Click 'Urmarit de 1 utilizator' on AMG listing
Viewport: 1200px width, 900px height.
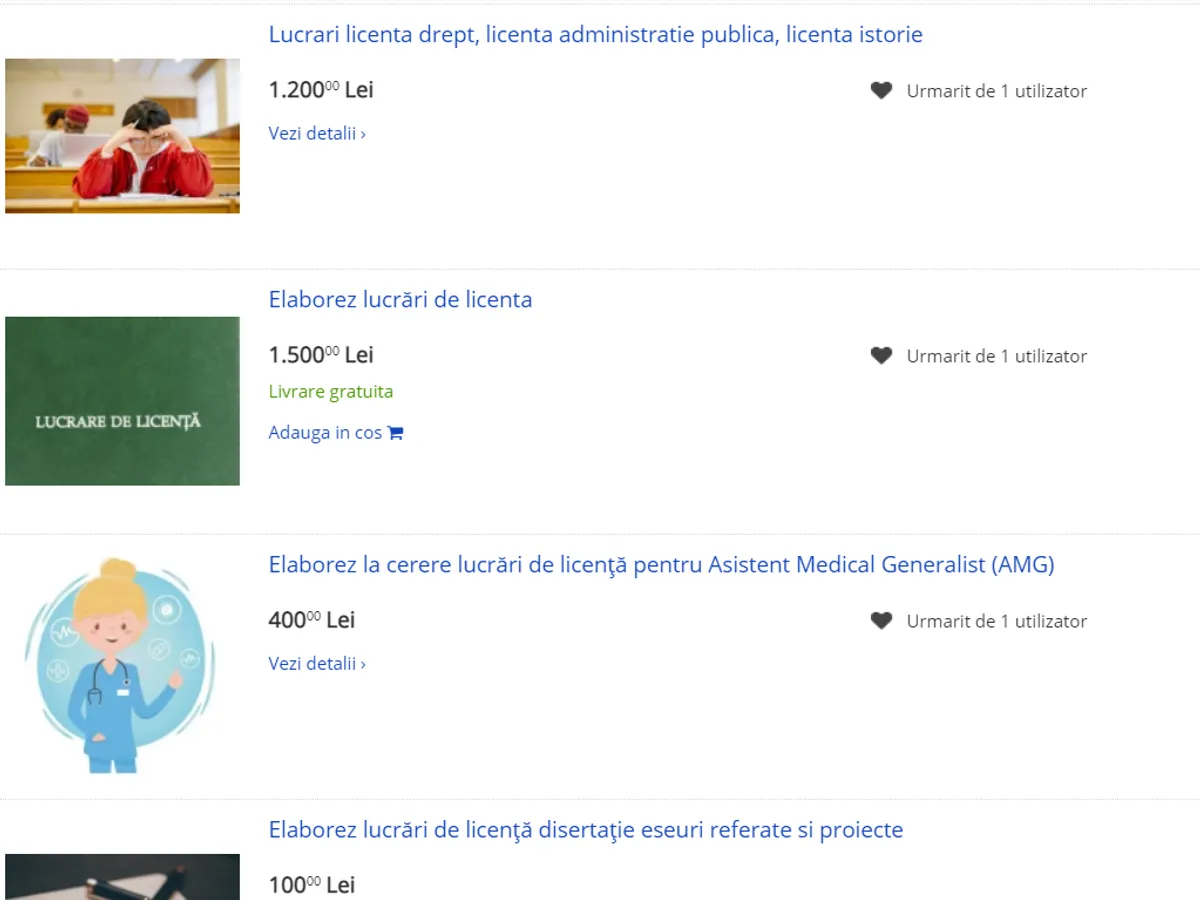click(996, 621)
